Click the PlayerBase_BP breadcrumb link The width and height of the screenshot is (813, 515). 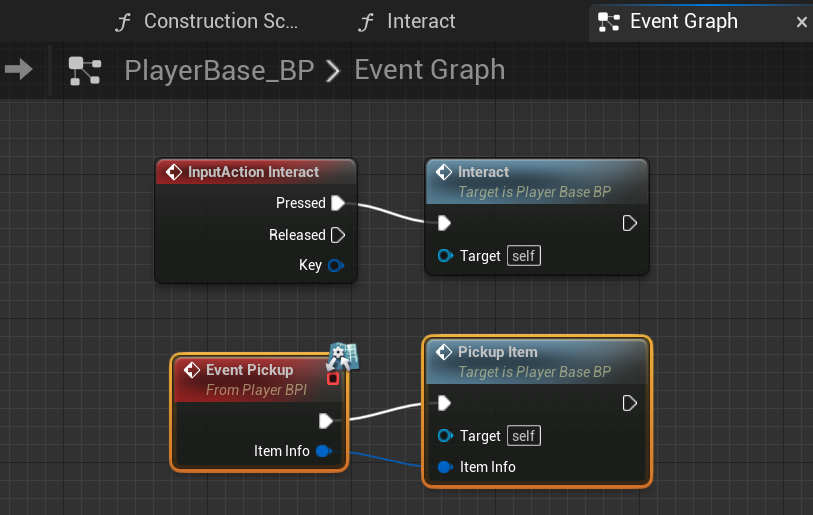coord(219,70)
